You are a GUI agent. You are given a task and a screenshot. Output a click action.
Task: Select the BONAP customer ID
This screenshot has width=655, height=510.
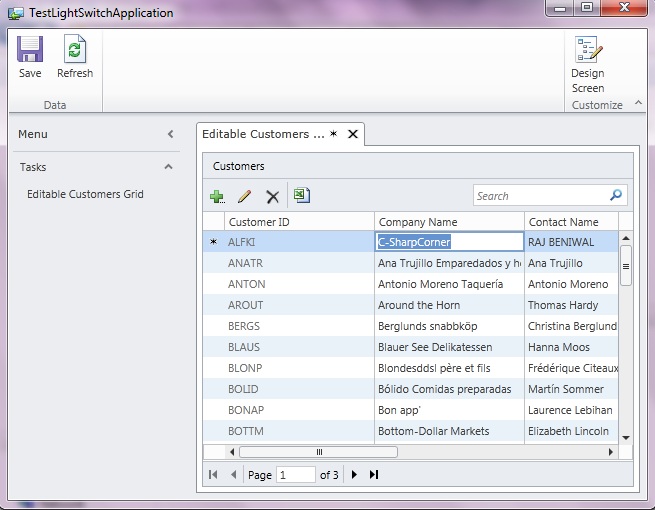(x=299, y=410)
